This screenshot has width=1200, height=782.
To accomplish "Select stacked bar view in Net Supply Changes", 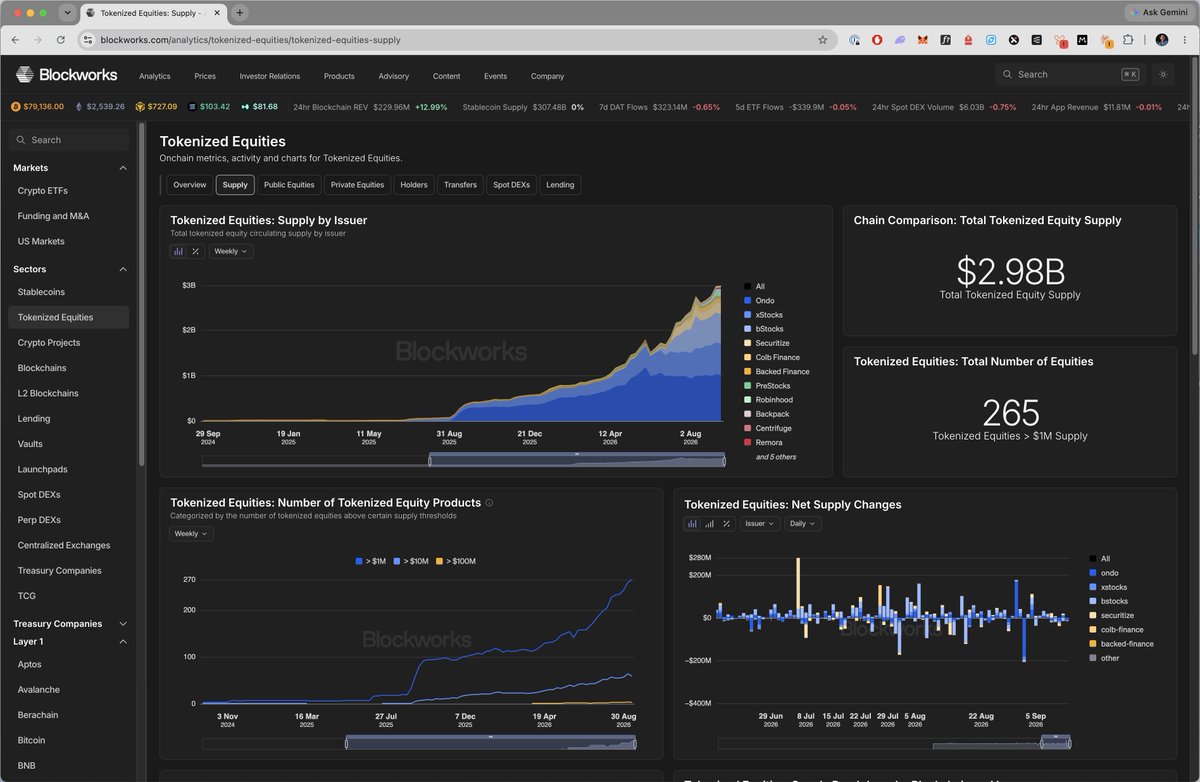I will pos(692,523).
